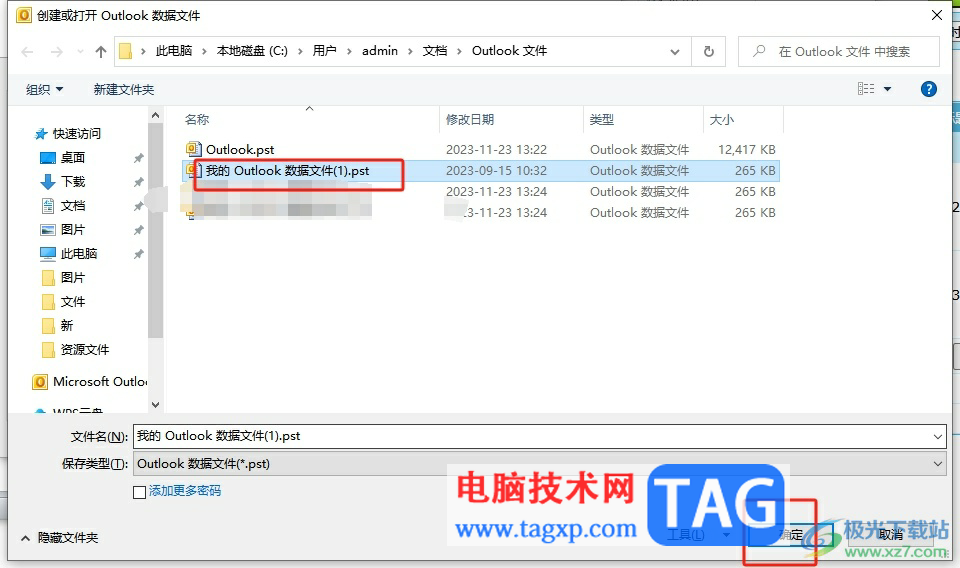
Task: Click the 快速访问 star icon
Action: point(41,133)
